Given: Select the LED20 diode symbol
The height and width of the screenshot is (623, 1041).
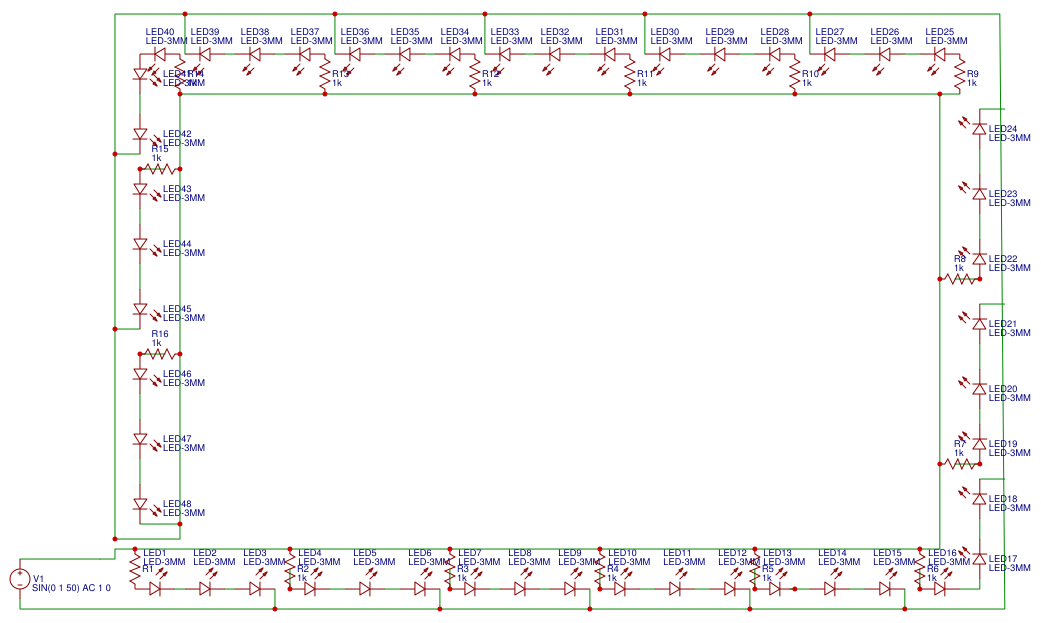Looking at the screenshot, I should click(x=979, y=388).
